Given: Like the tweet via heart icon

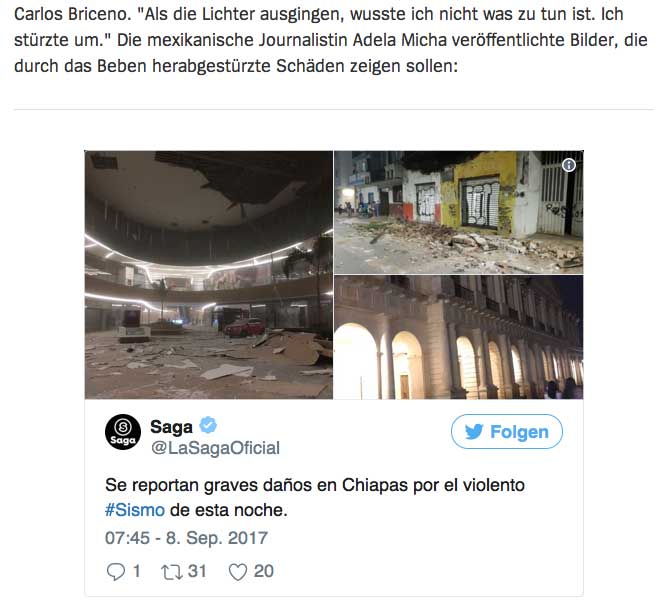Looking at the screenshot, I should tap(238, 572).
